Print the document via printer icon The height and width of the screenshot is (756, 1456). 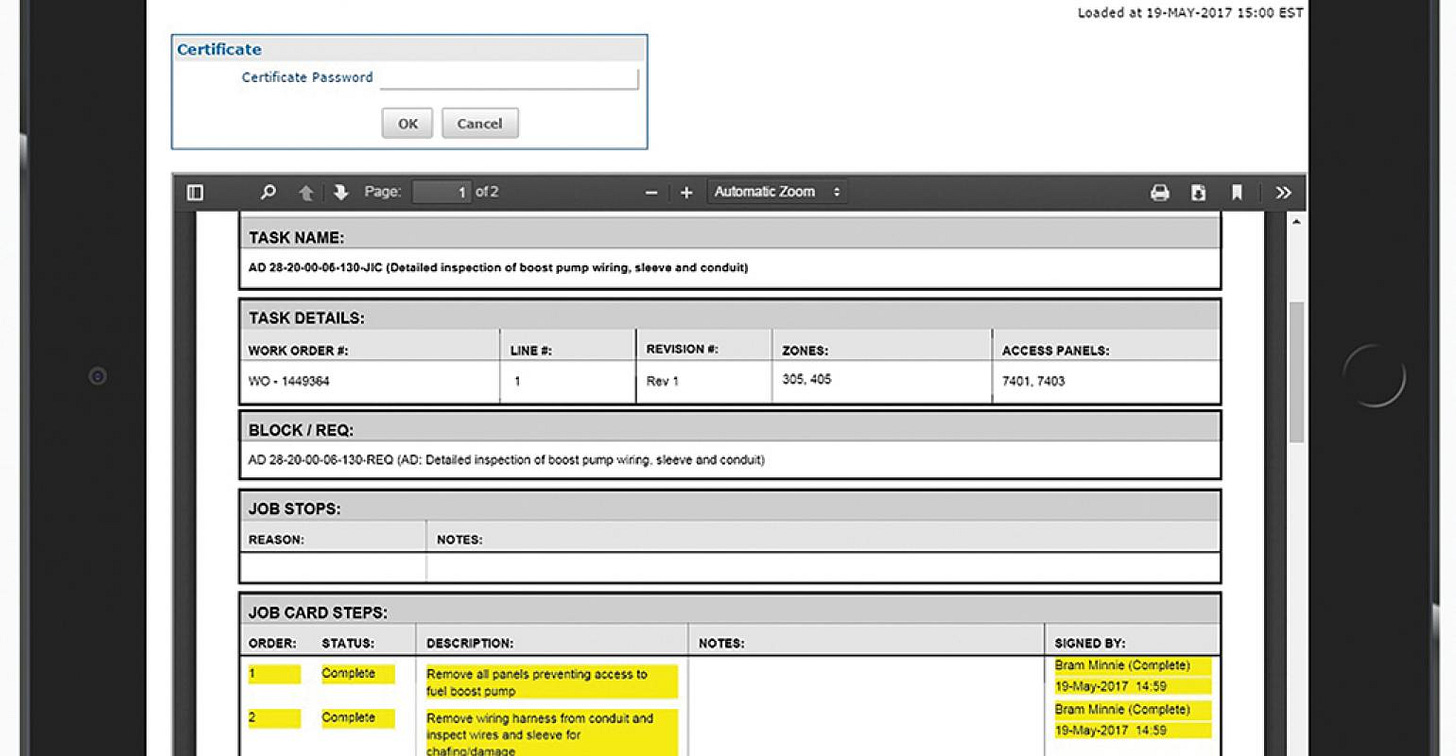tap(1160, 193)
